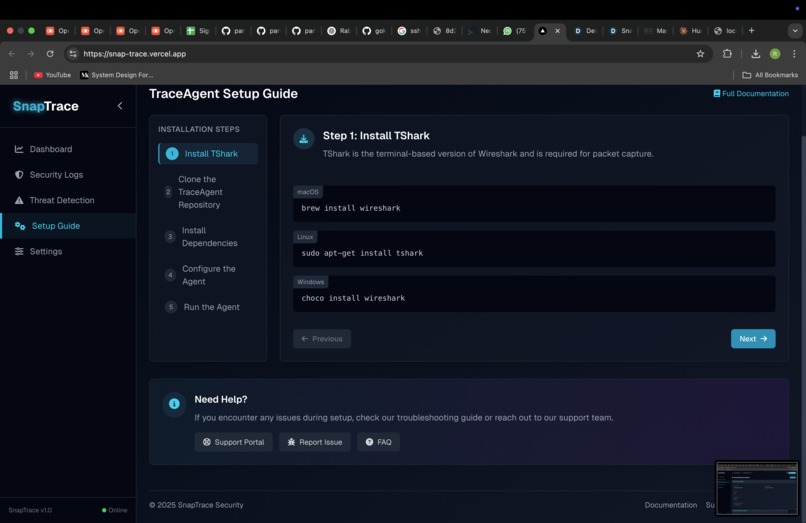Open the apps grid in bookmarks bar

coord(14,75)
